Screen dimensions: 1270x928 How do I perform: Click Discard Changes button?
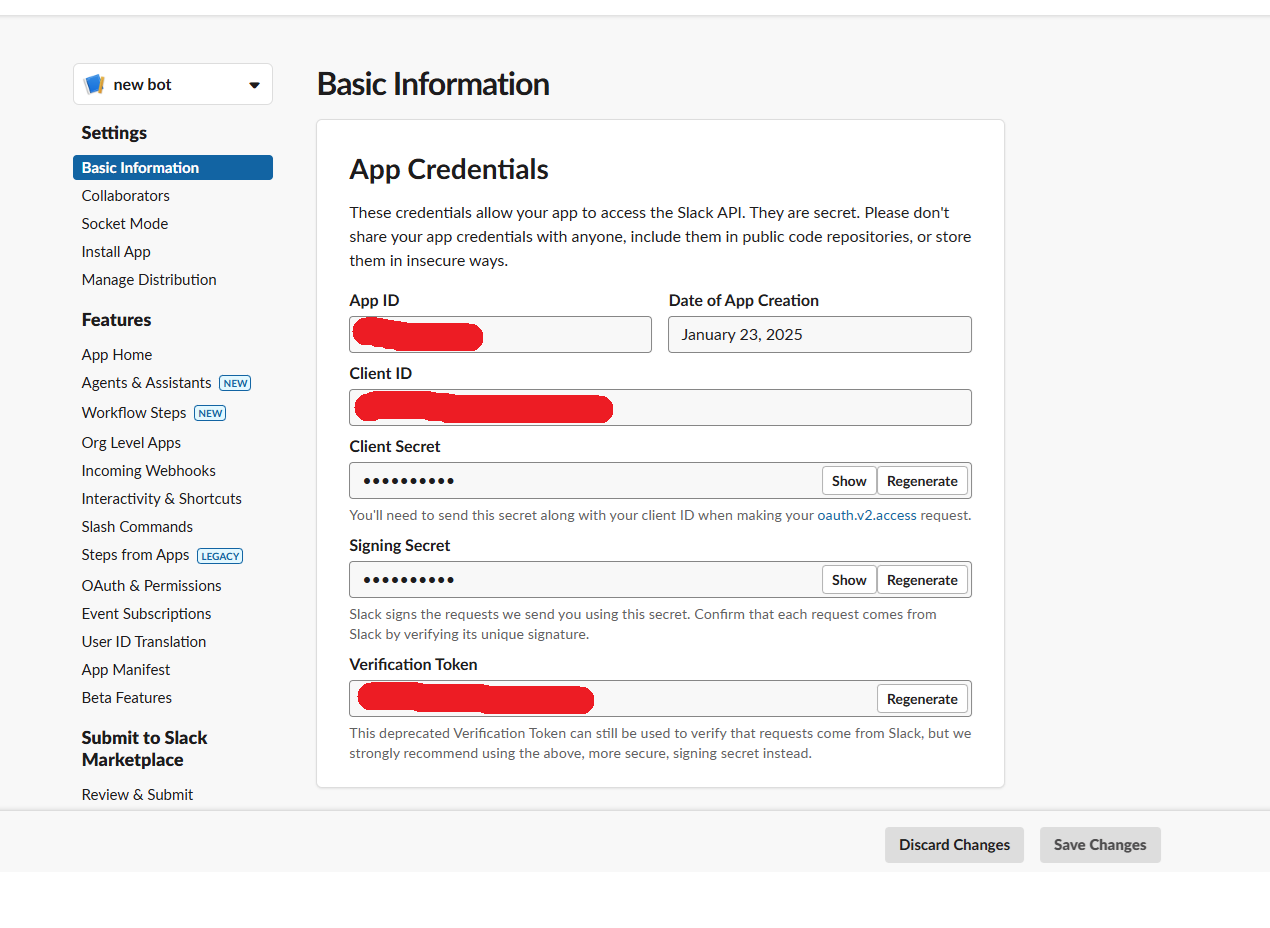pos(954,845)
